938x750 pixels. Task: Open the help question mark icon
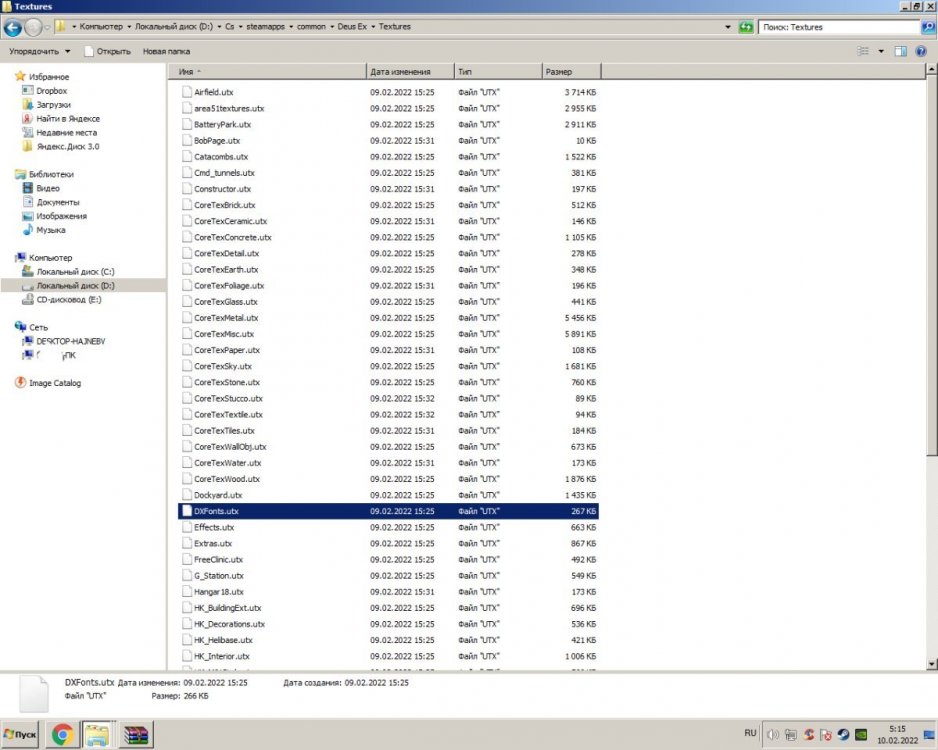[921, 51]
